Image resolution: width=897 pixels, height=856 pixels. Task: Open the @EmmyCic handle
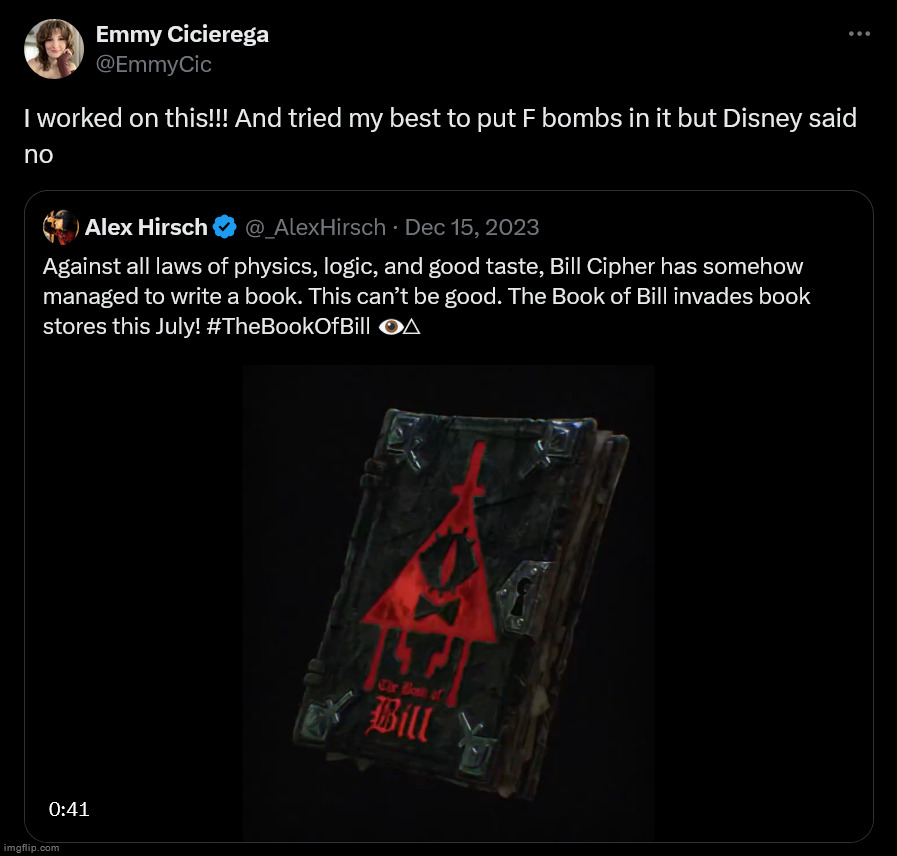[x=153, y=64]
